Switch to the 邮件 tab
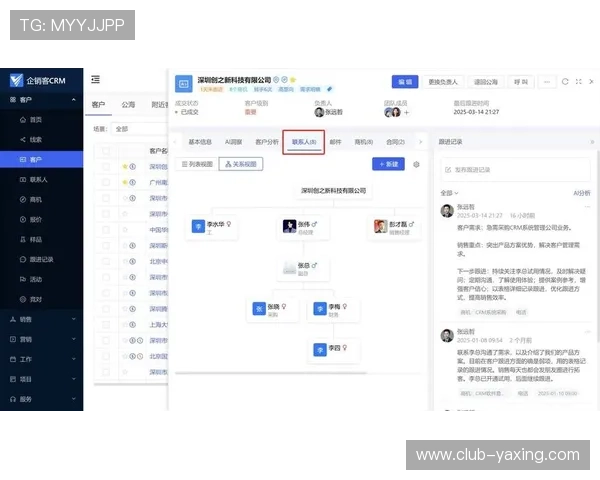Image resolution: width=600 pixels, height=480 pixels. click(335, 142)
